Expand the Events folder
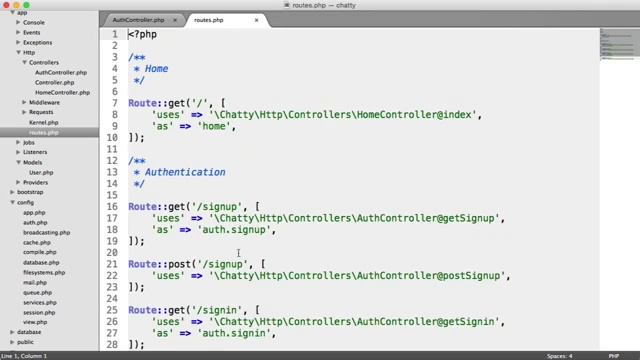This screenshot has height=360, width=640. (x=18, y=32)
